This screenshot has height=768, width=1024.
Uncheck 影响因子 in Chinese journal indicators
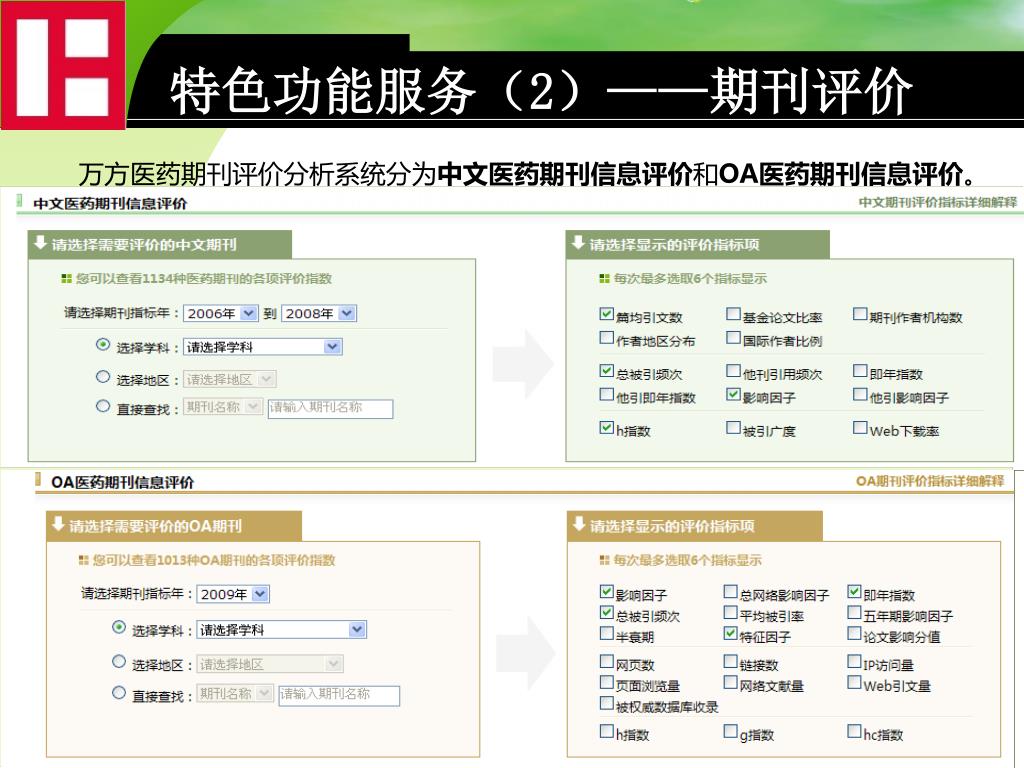[733, 394]
